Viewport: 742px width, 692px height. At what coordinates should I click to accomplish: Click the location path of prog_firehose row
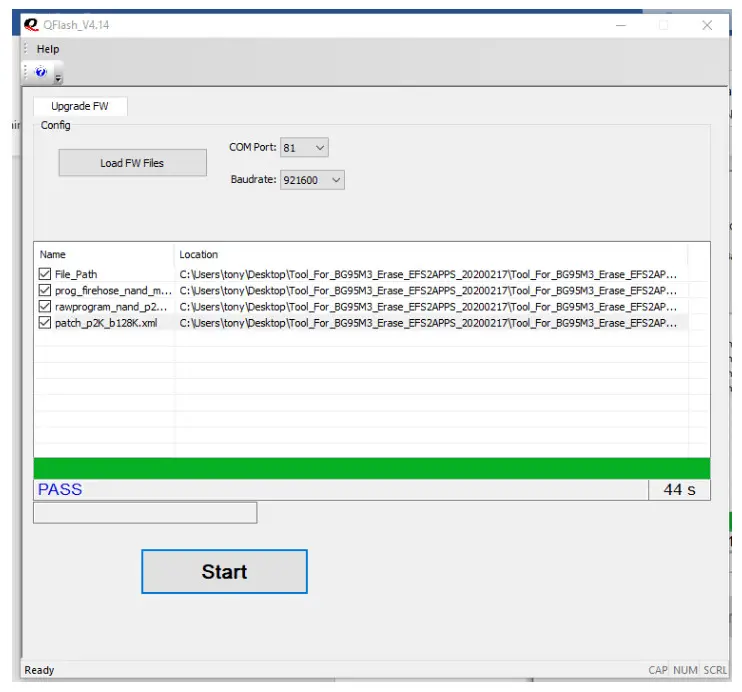428,290
